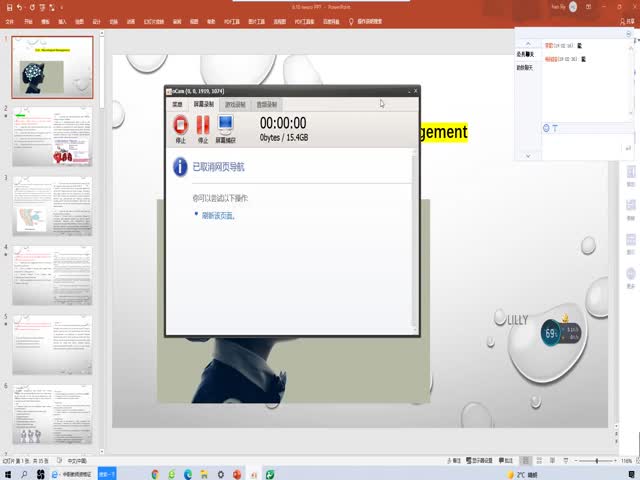Open the 菜单 menu in oCam
The image size is (640, 480).
pyautogui.click(x=177, y=103)
